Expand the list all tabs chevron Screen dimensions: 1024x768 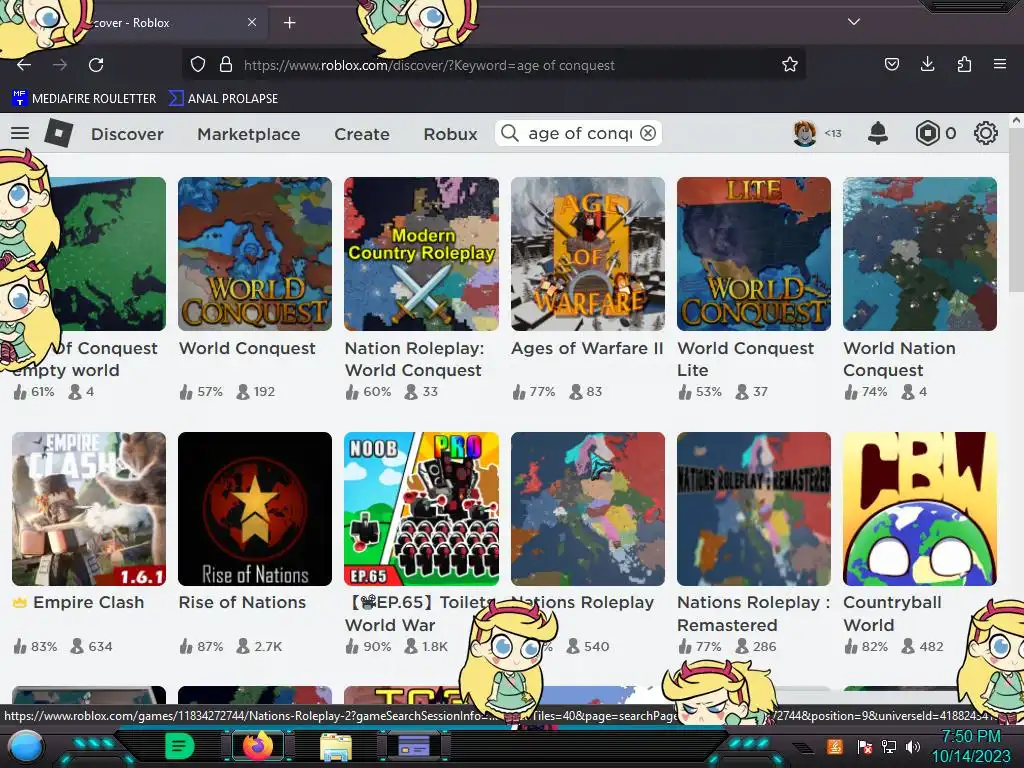click(x=854, y=22)
